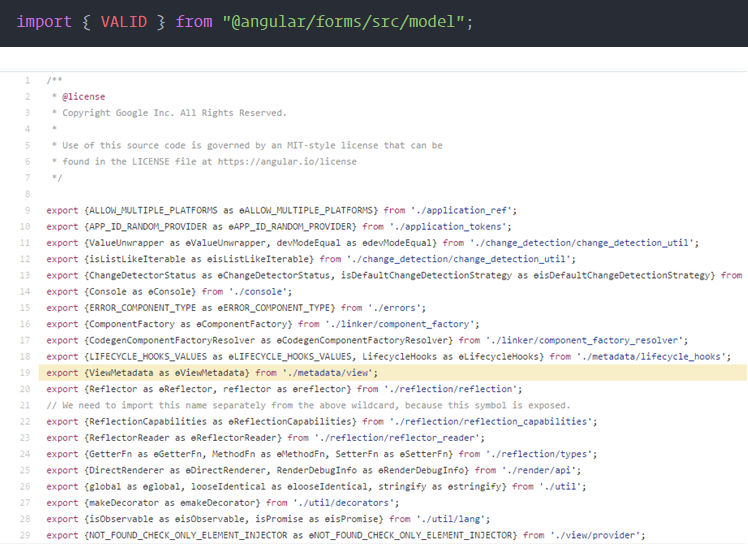The height and width of the screenshot is (546, 748).
Task: Click line number 9 in the gutter
Action: pyautogui.click(x=28, y=210)
